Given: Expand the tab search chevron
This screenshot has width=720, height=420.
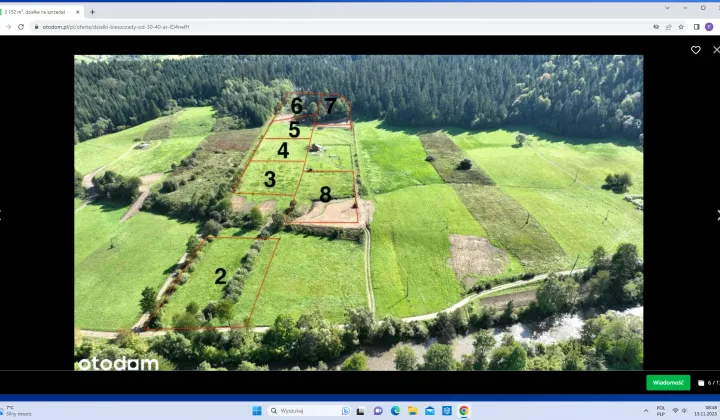Looking at the screenshot, I should click(x=667, y=8).
